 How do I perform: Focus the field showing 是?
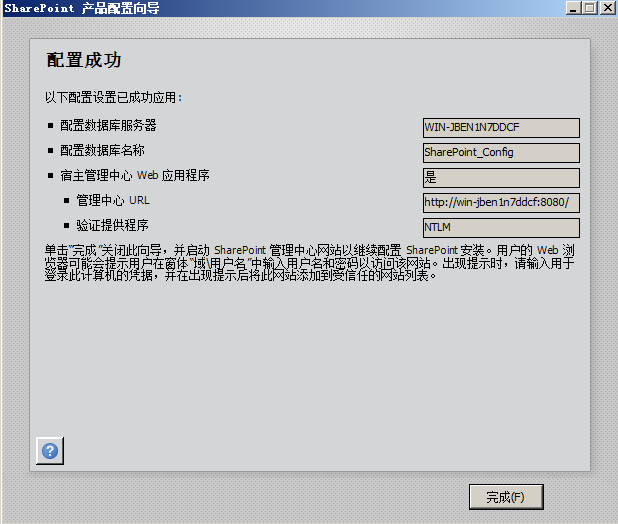501,178
